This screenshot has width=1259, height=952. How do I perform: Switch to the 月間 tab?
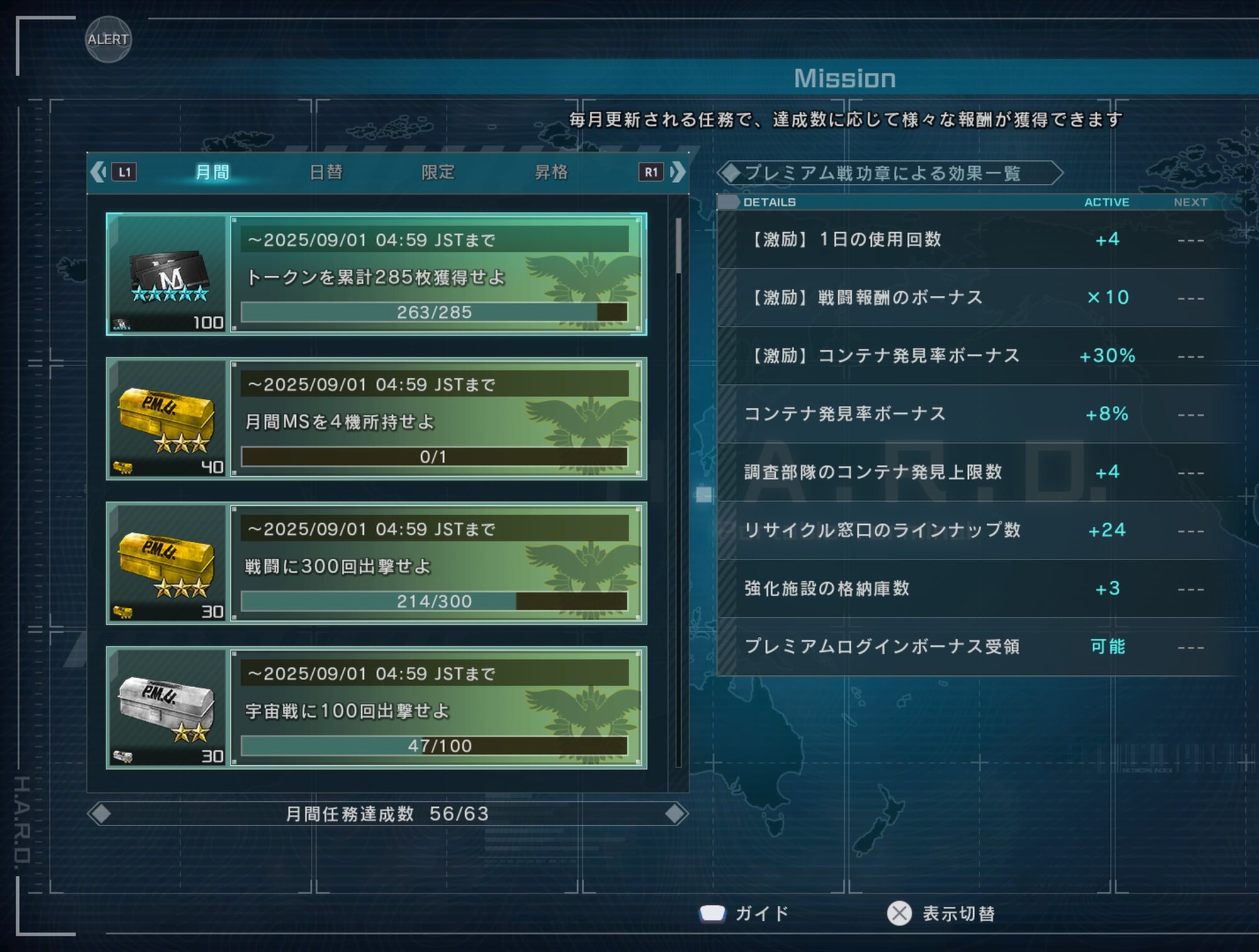point(212,172)
